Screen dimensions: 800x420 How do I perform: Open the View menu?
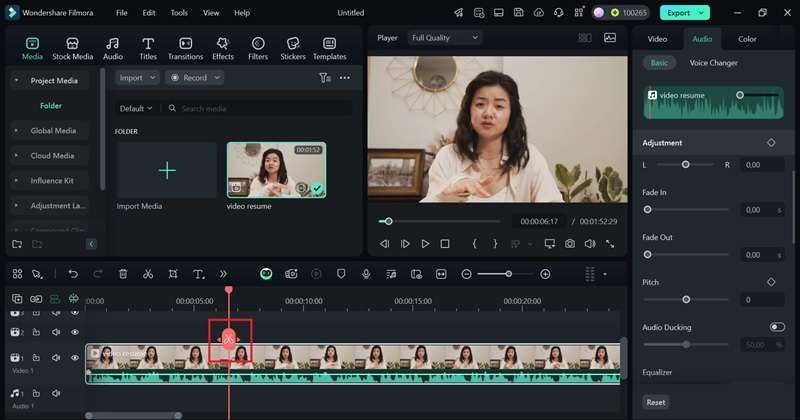(x=211, y=13)
